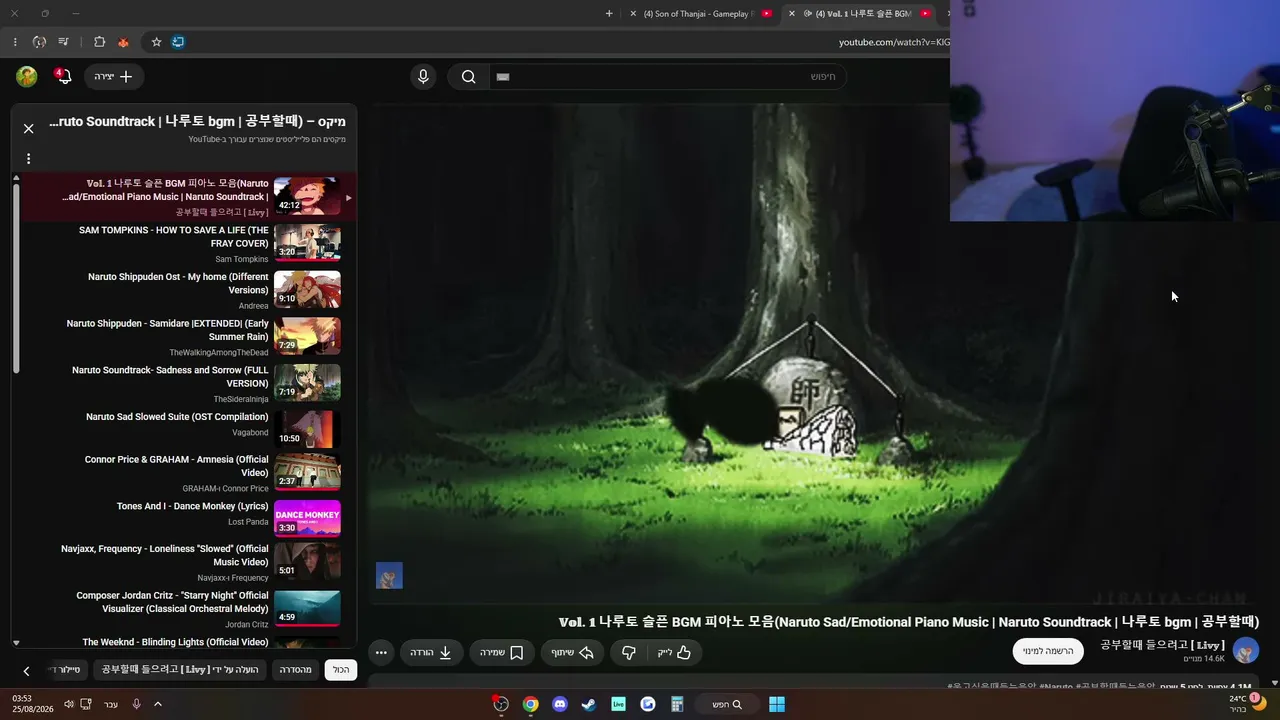The height and width of the screenshot is (720, 1280).
Task: Play Navjaxx Loneliness Slowed thumbnail
Action: pos(307,562)
